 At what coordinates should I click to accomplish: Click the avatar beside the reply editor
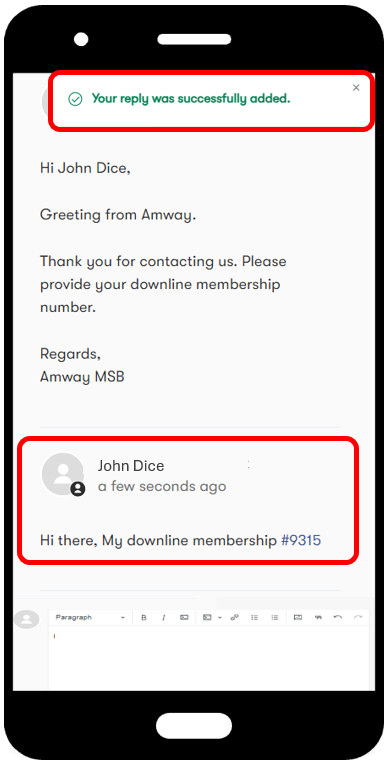coord(27,619)
